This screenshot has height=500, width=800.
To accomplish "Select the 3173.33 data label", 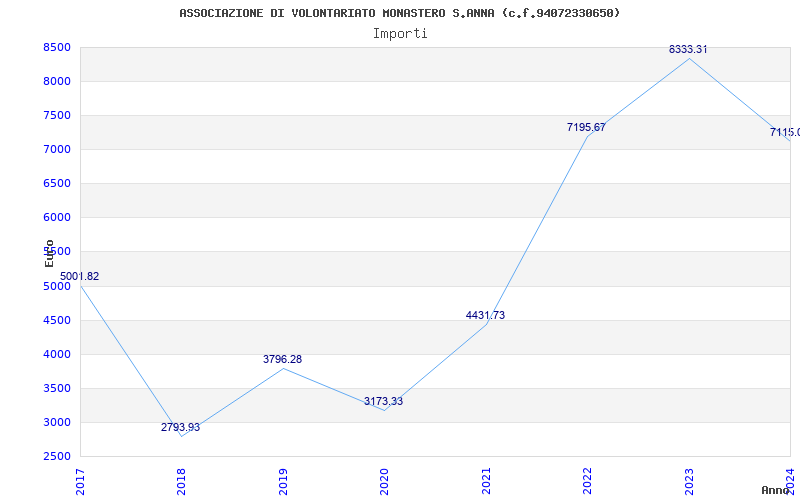I will point(384,402).
